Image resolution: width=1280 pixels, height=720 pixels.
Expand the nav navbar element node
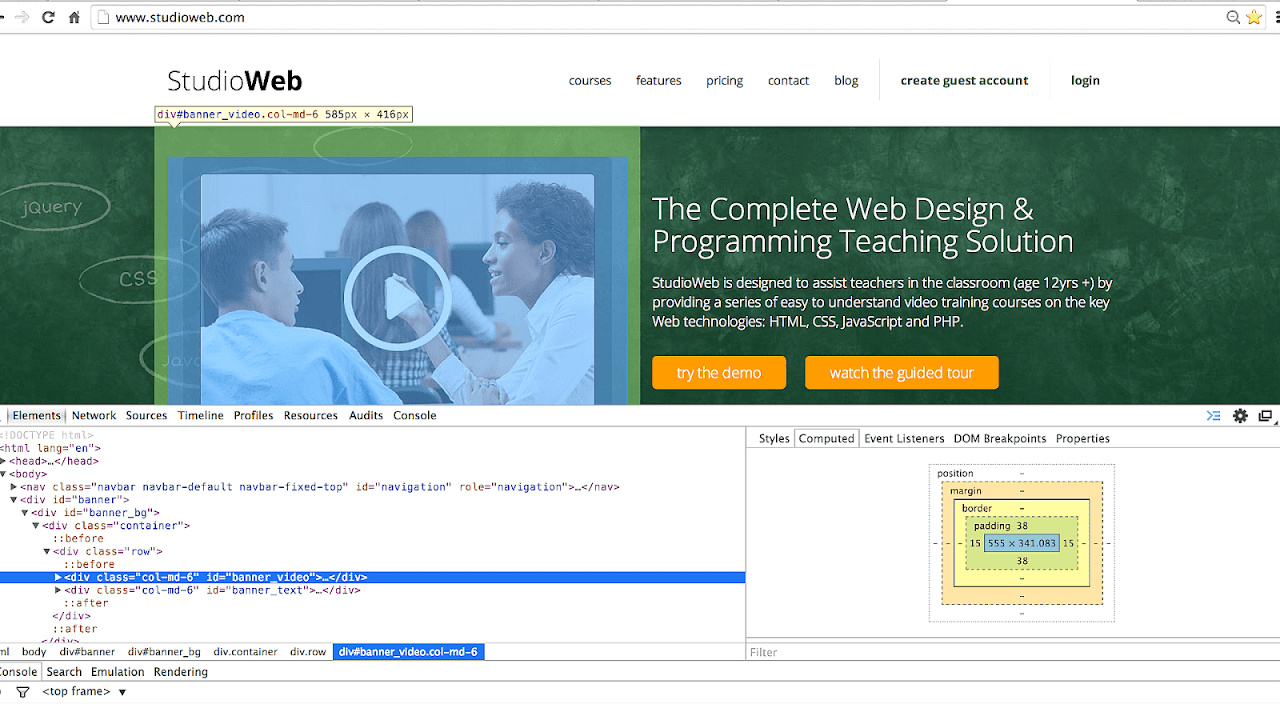point(14,488)
